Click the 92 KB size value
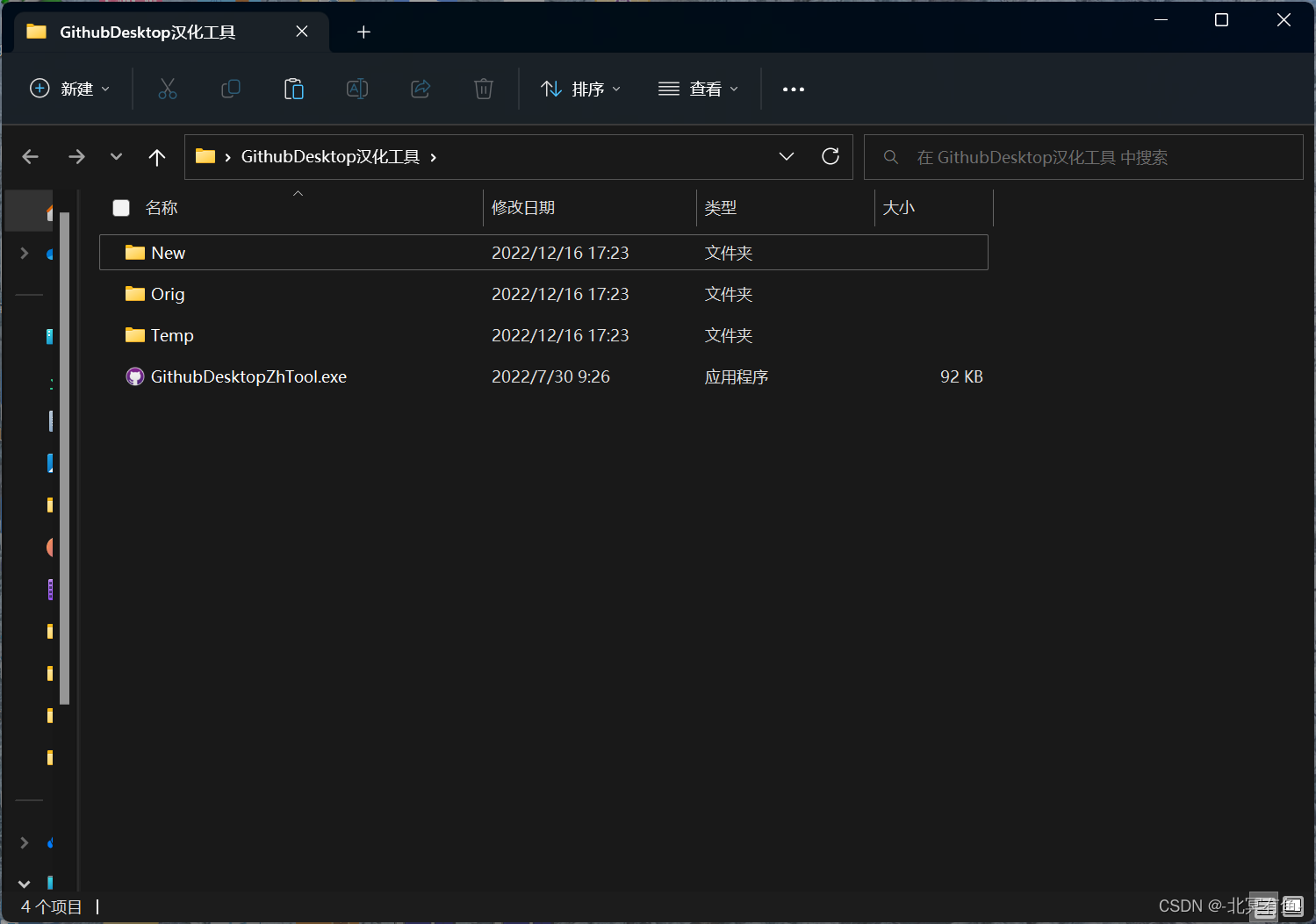Screen dimensions: 1316x924 961,376
